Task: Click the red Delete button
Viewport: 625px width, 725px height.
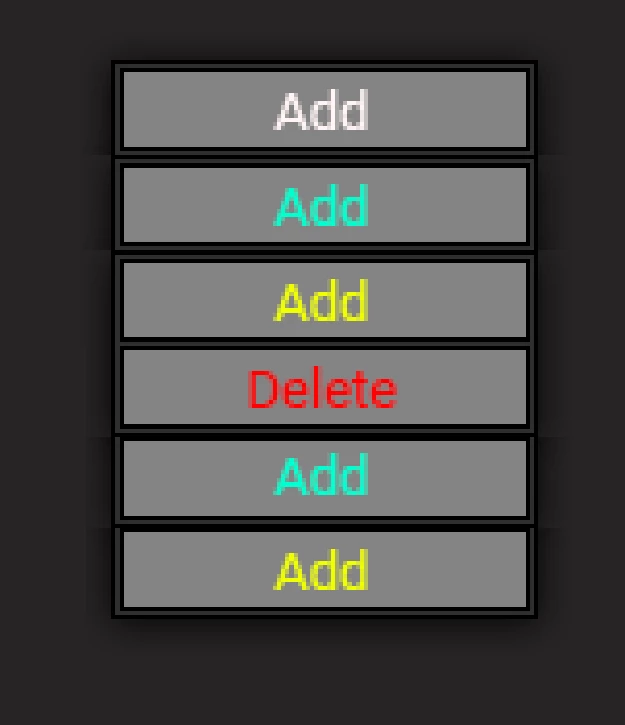Action: (x=325, y=387)
